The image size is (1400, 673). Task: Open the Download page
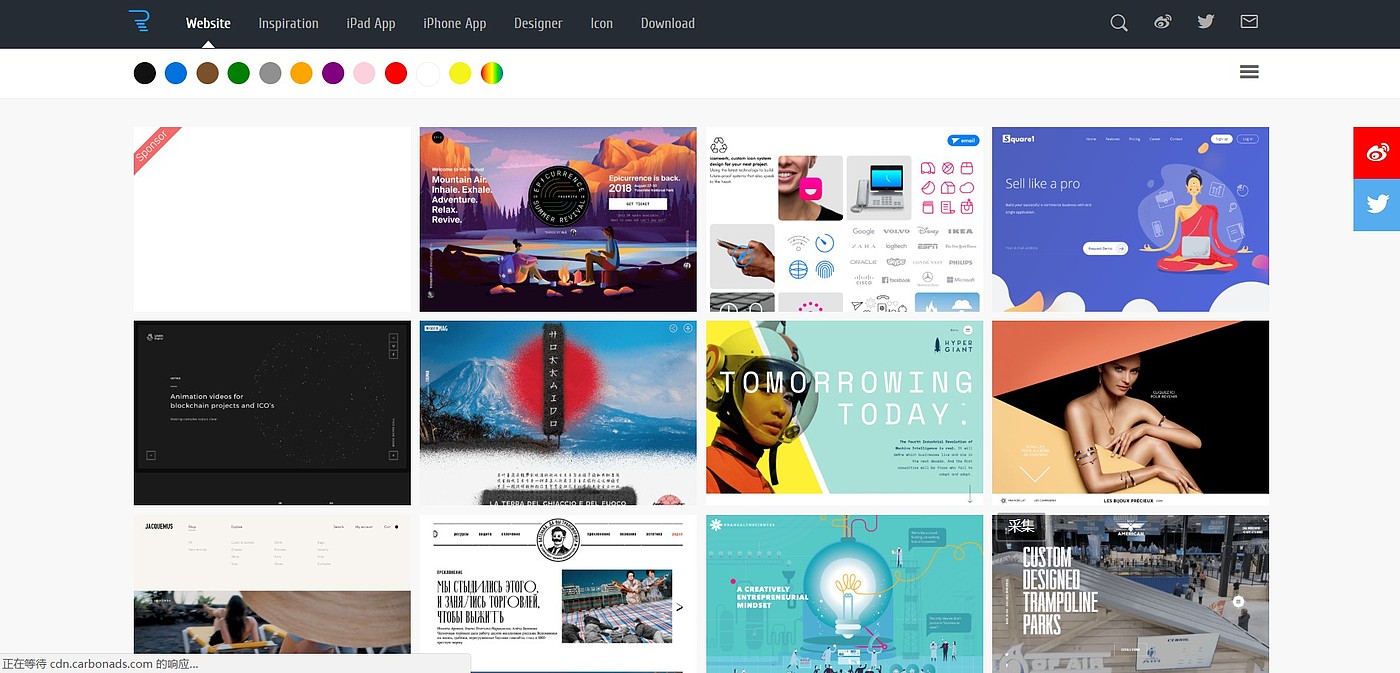point(667,23)
